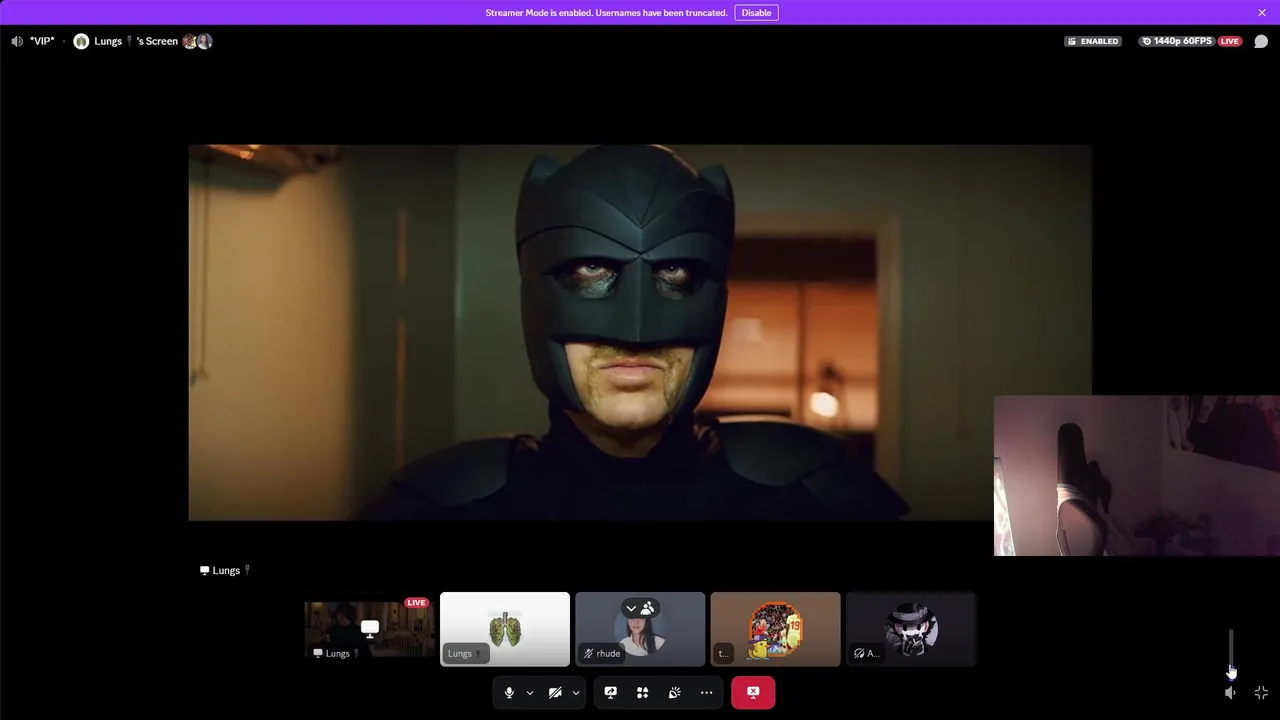This screenshot has height=720, width=1280.
Task: Focus the participant tile labeled 'A...'
Action: click(911, 629)
